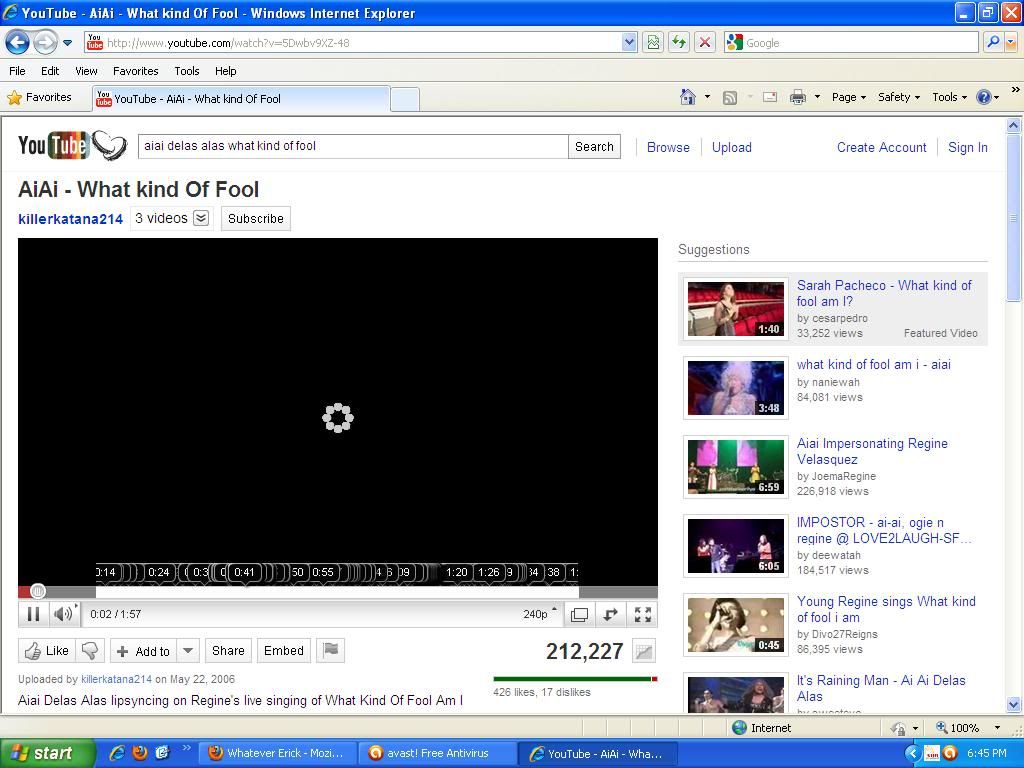Click the Refresh page icon
Viewport: 1024px width, 768px height.
point(679,43)
